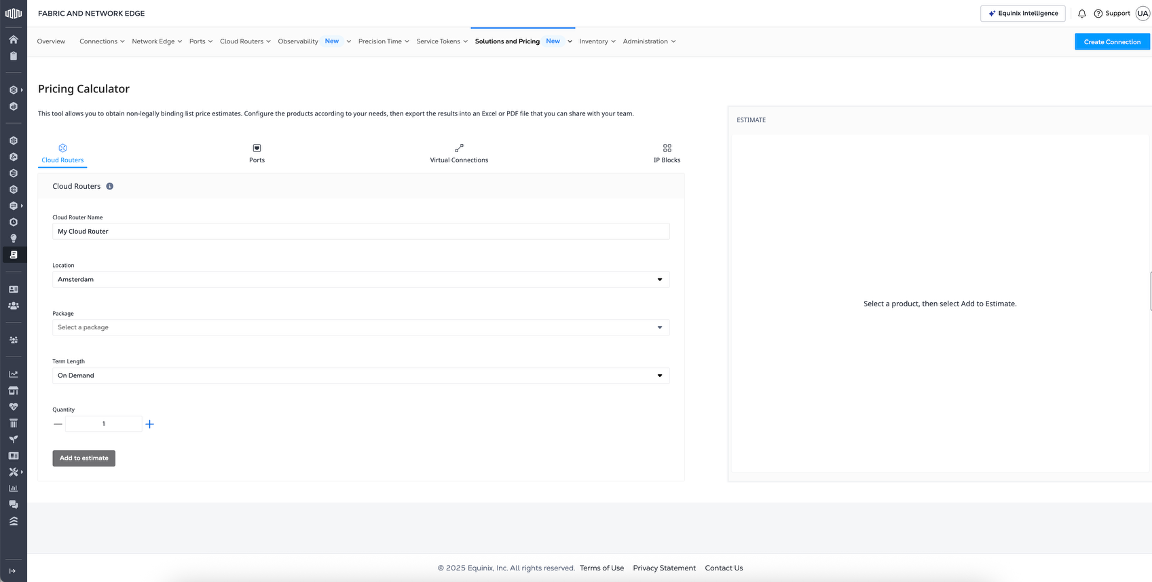1152x582 pixels.
Task: Expand the Network Edge menu
Action: point(157,41)
